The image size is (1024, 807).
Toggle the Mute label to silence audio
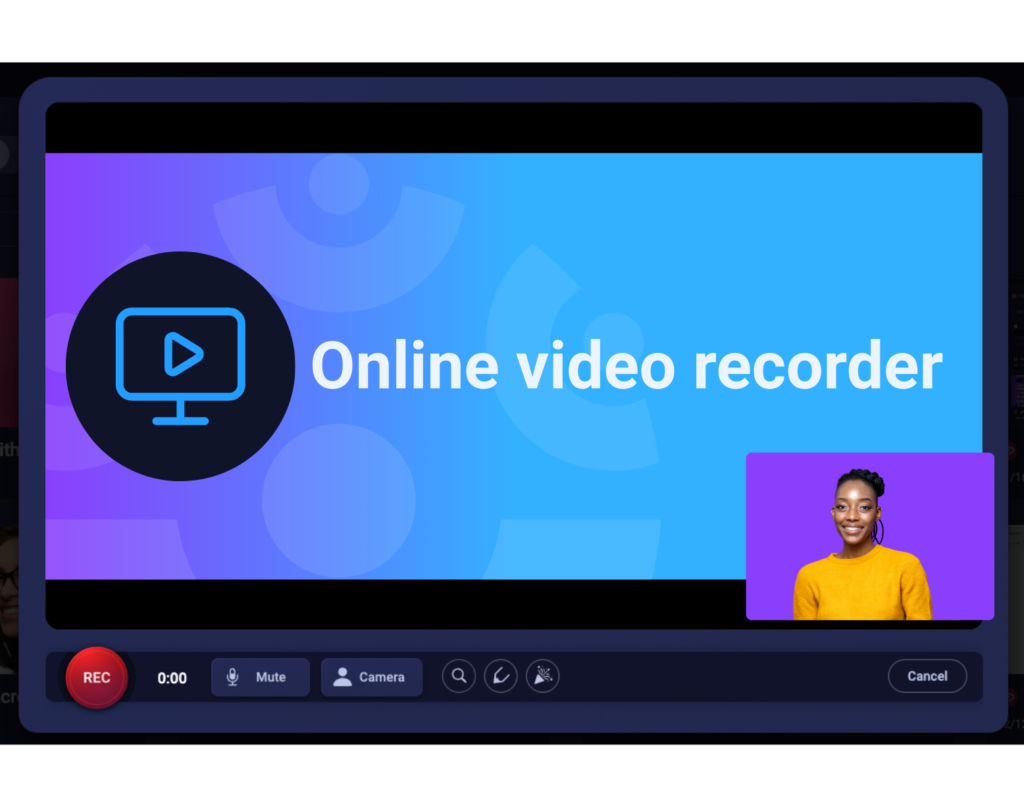(271, 677)
